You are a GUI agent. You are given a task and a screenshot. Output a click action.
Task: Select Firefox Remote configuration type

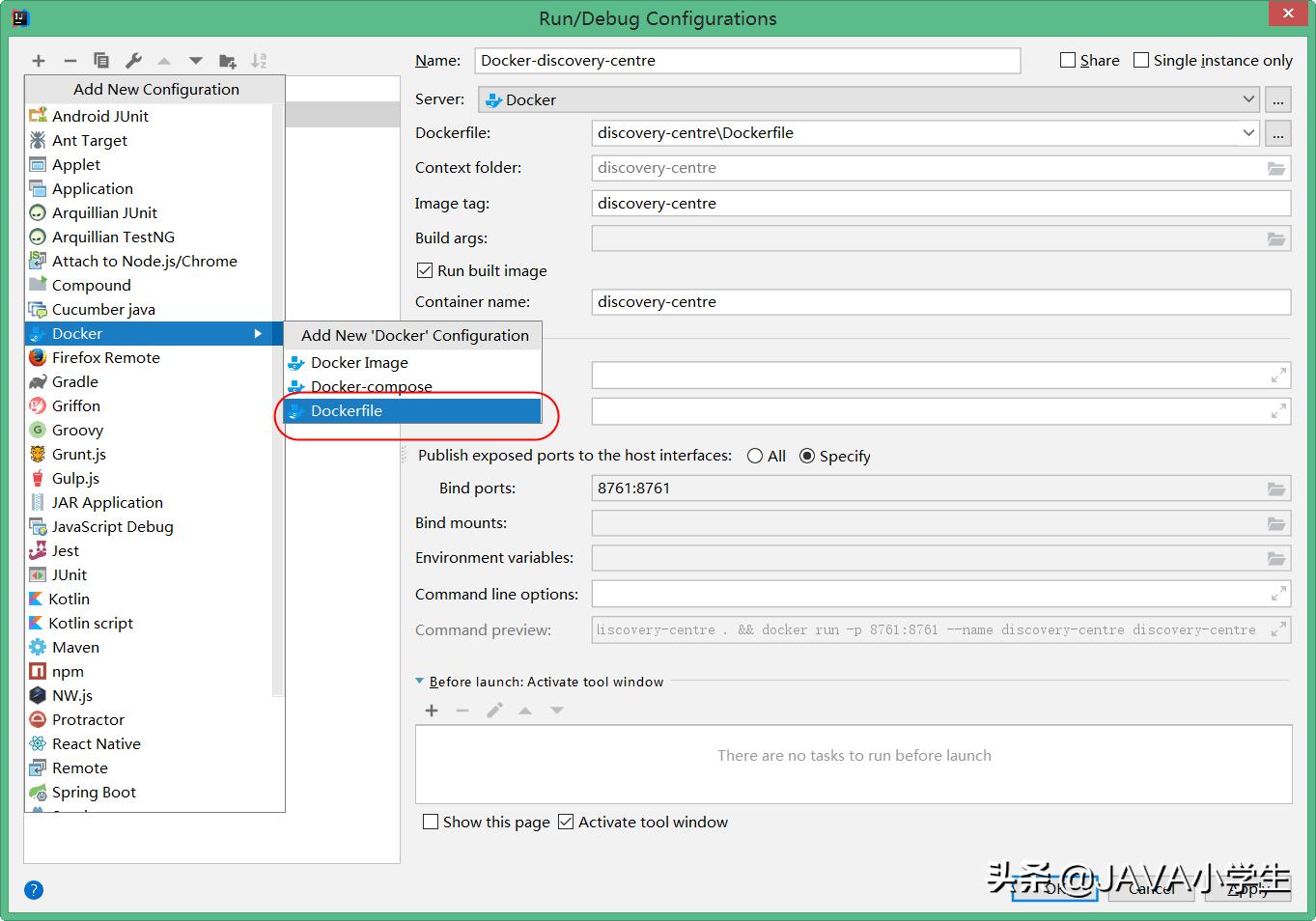click(x=149, y=358)
